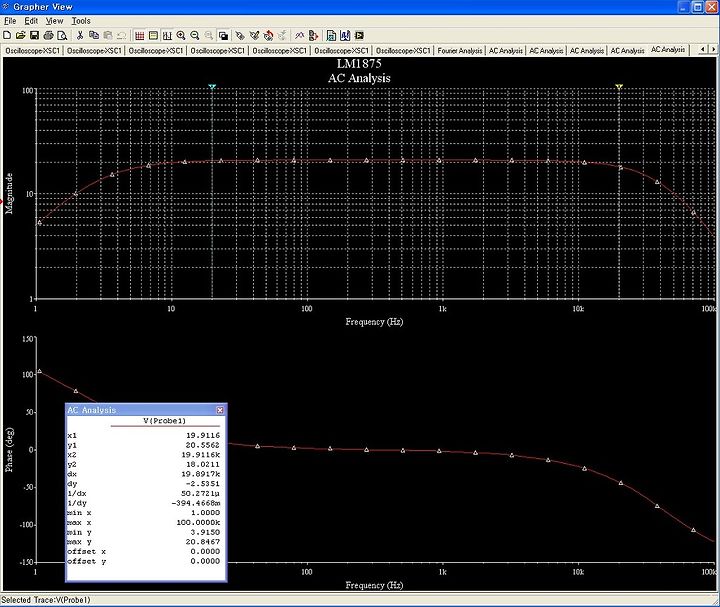This screenshot has height=607, width=720.
Task: Save the graph with floppy icon
Action: [34, 35]
